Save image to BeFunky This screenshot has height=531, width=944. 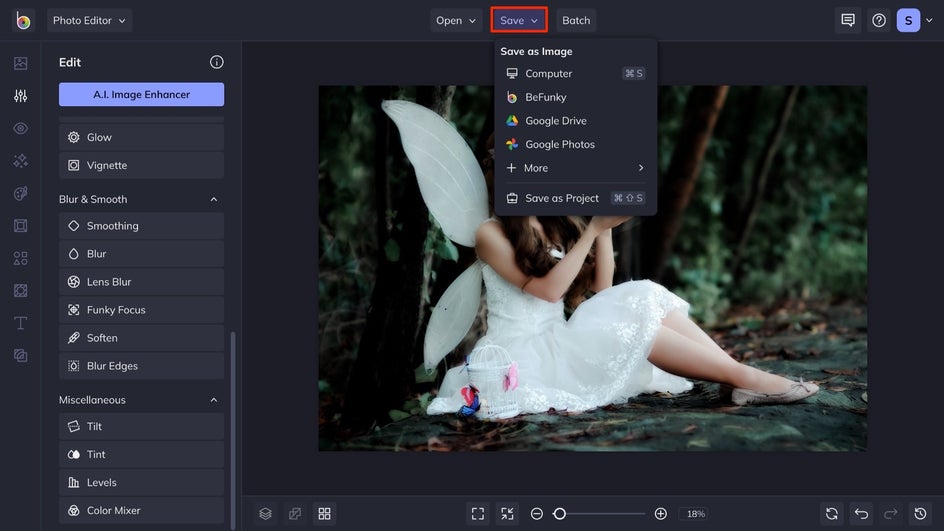point(576,97)
